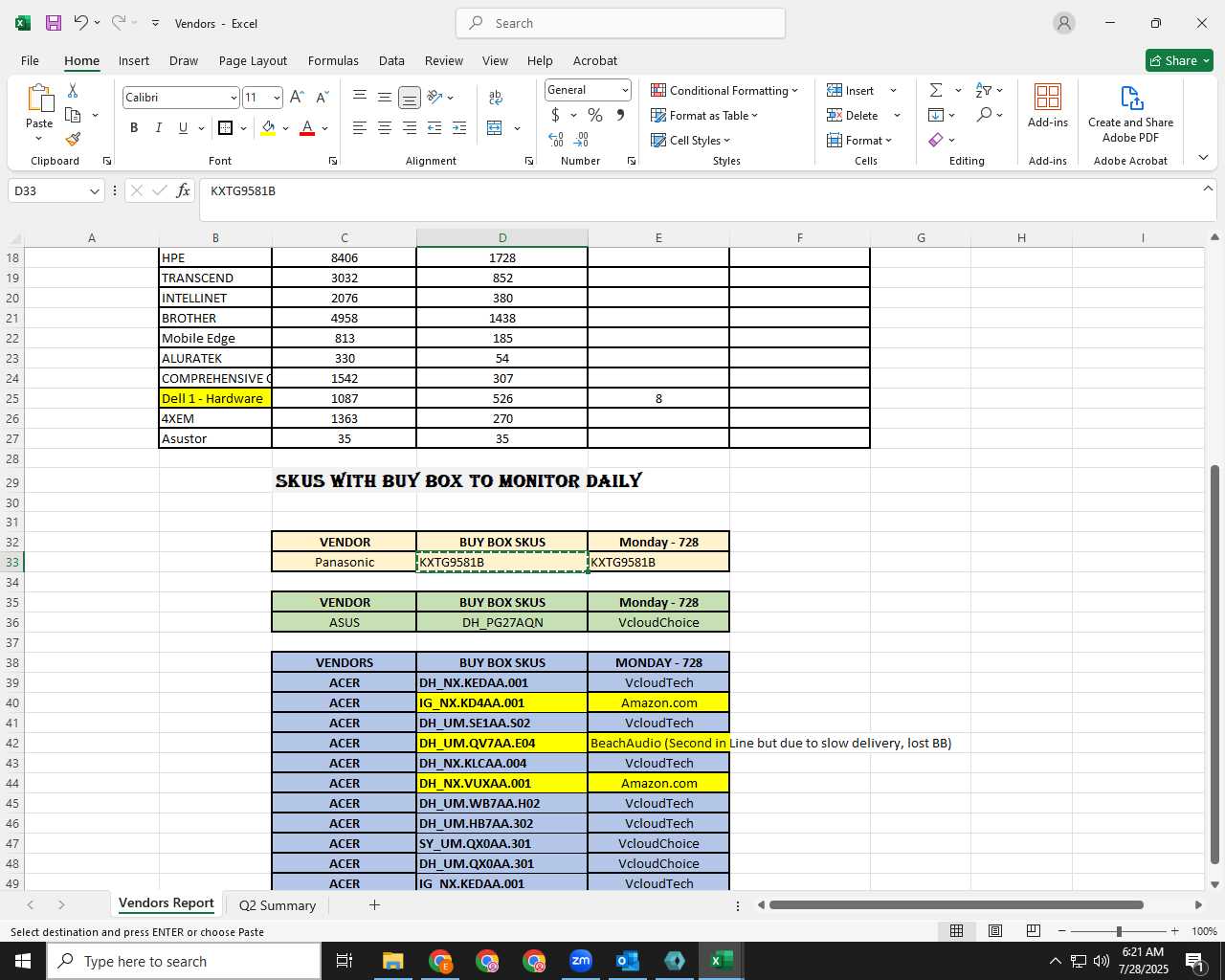Expand the Cell Styles menu

690,140
